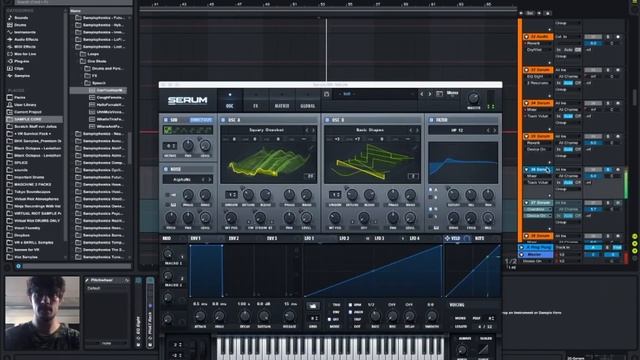Select LFO 2 modulation tab

coord(344,238)
